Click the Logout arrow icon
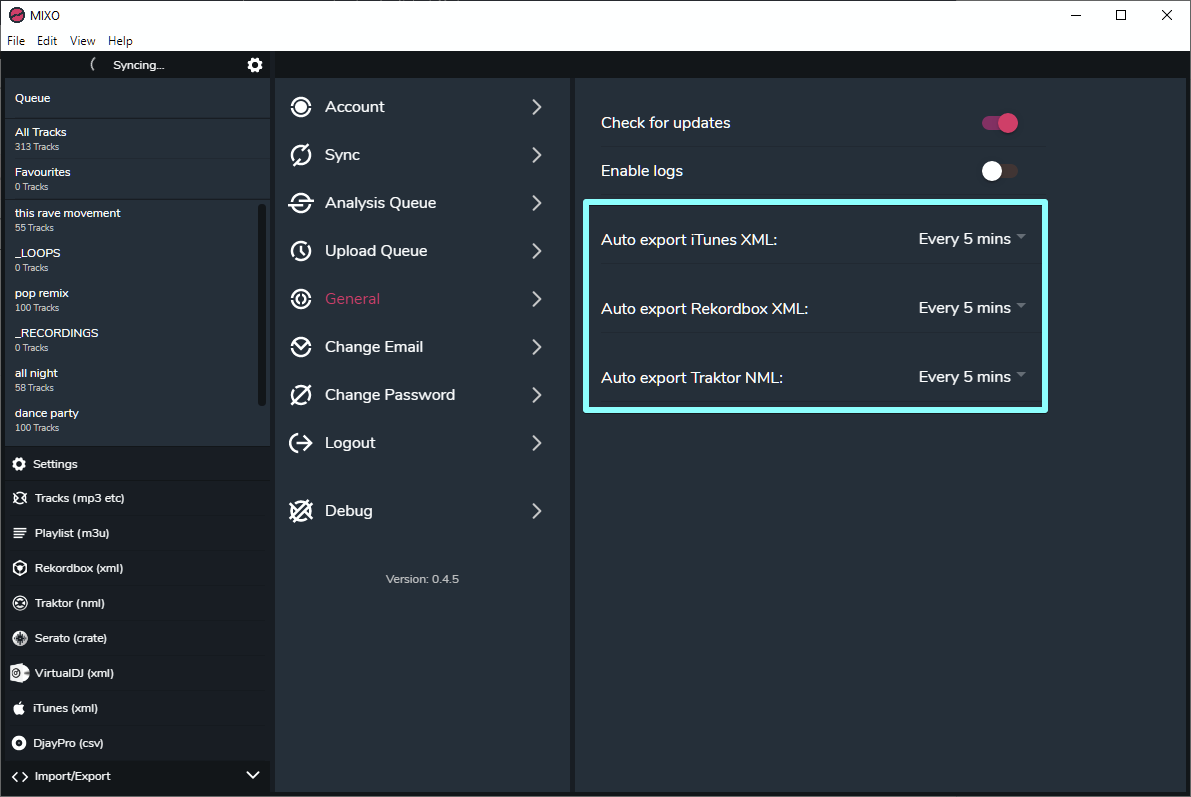 (x=301, y=443)
